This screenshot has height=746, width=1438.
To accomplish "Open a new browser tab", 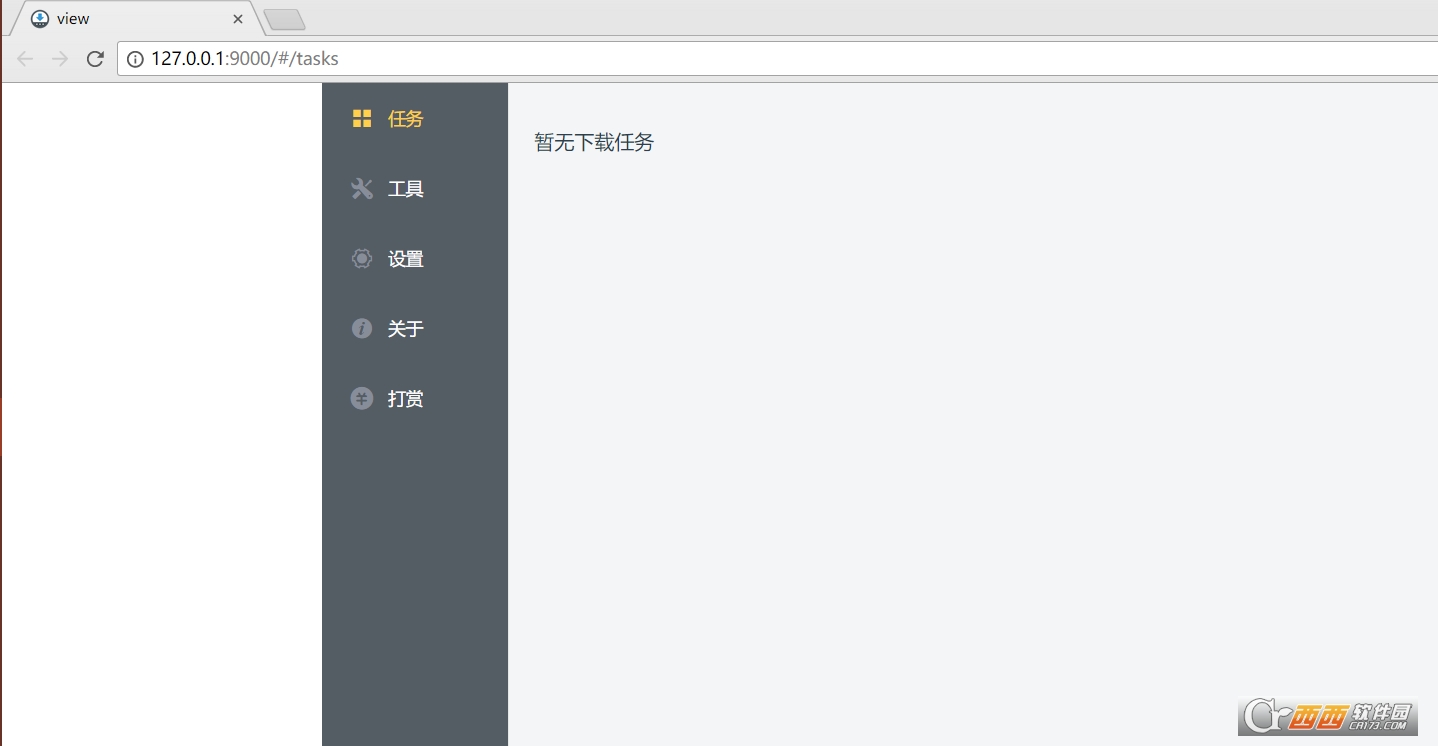I will click(x=283, y=17).
